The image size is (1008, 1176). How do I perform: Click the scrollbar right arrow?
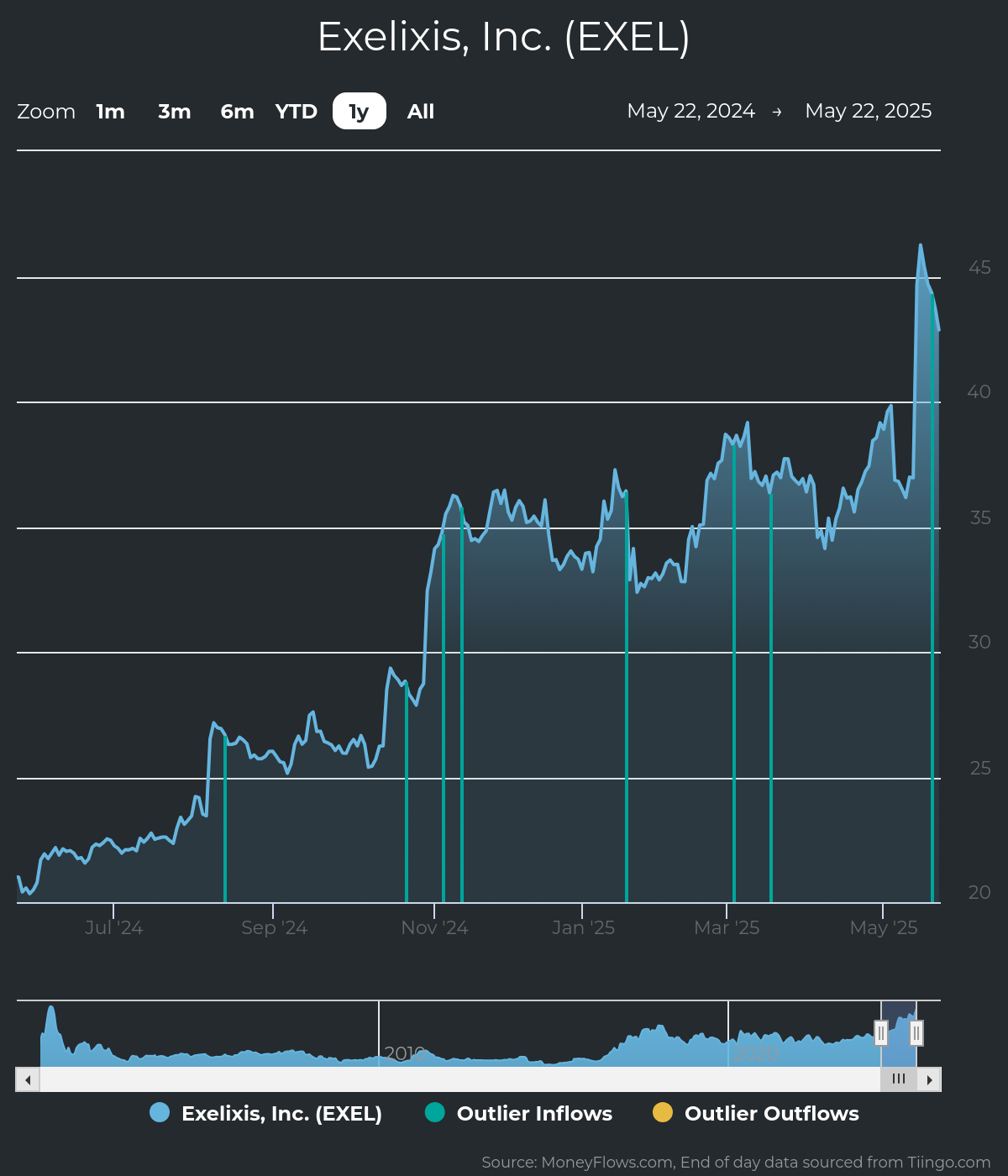click(x=929, y=1079)
